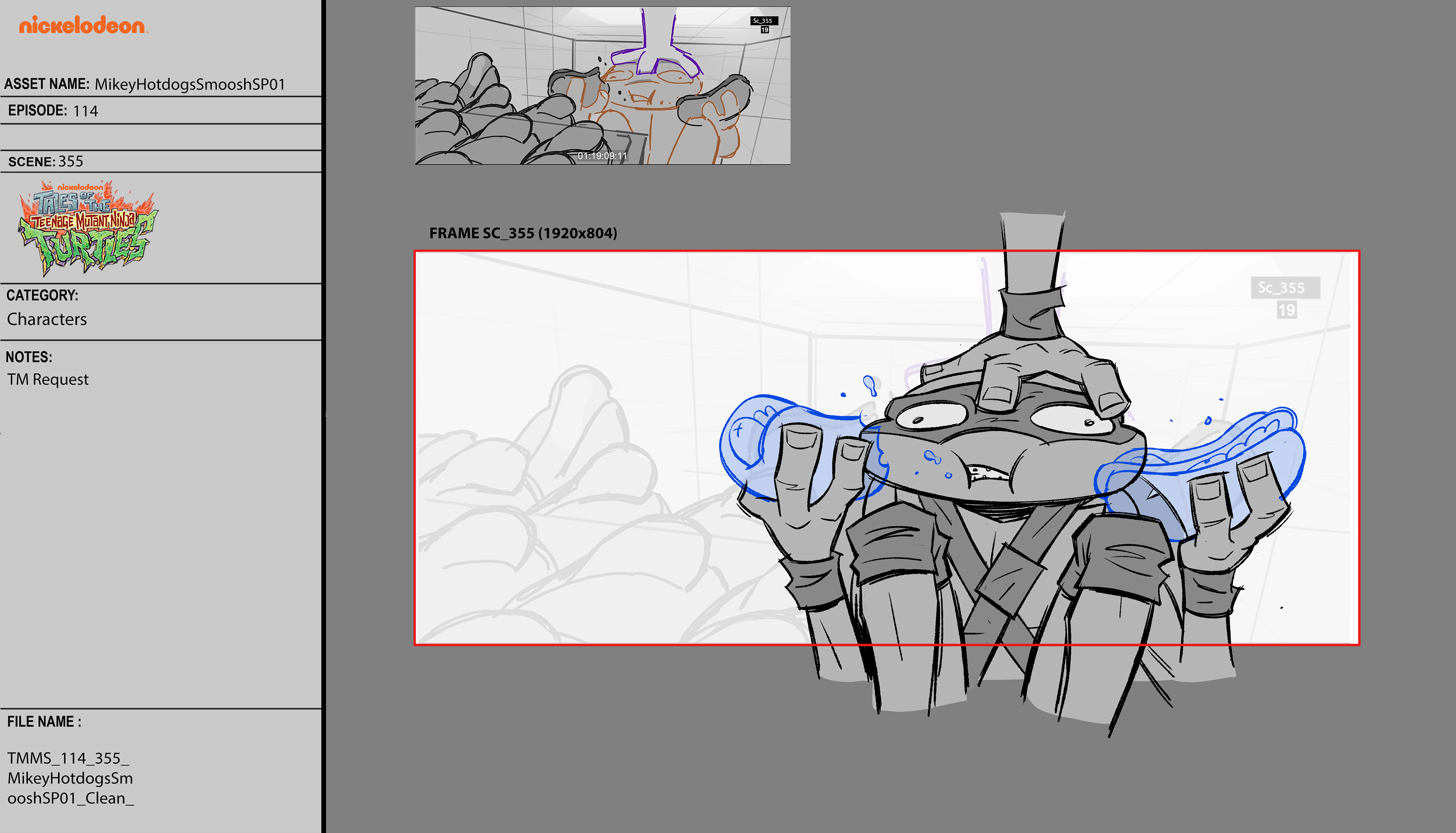The width and height of the screenshot is (1456, 833).
Task: Click the Nickelodeon logo at top left
Action: tap(82, 25)
